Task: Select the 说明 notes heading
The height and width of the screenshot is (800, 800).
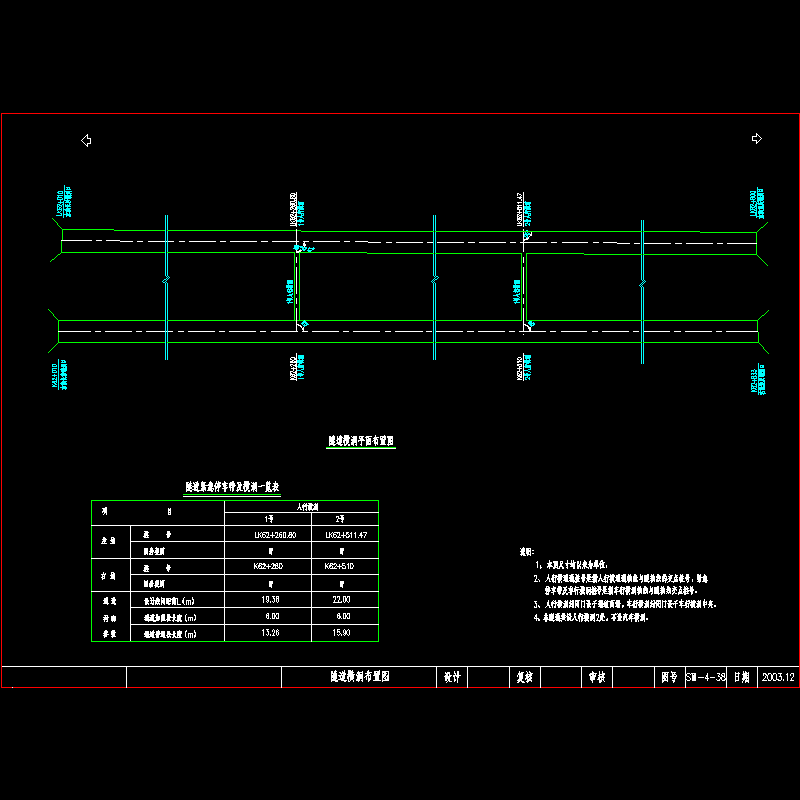Action: 528,552
